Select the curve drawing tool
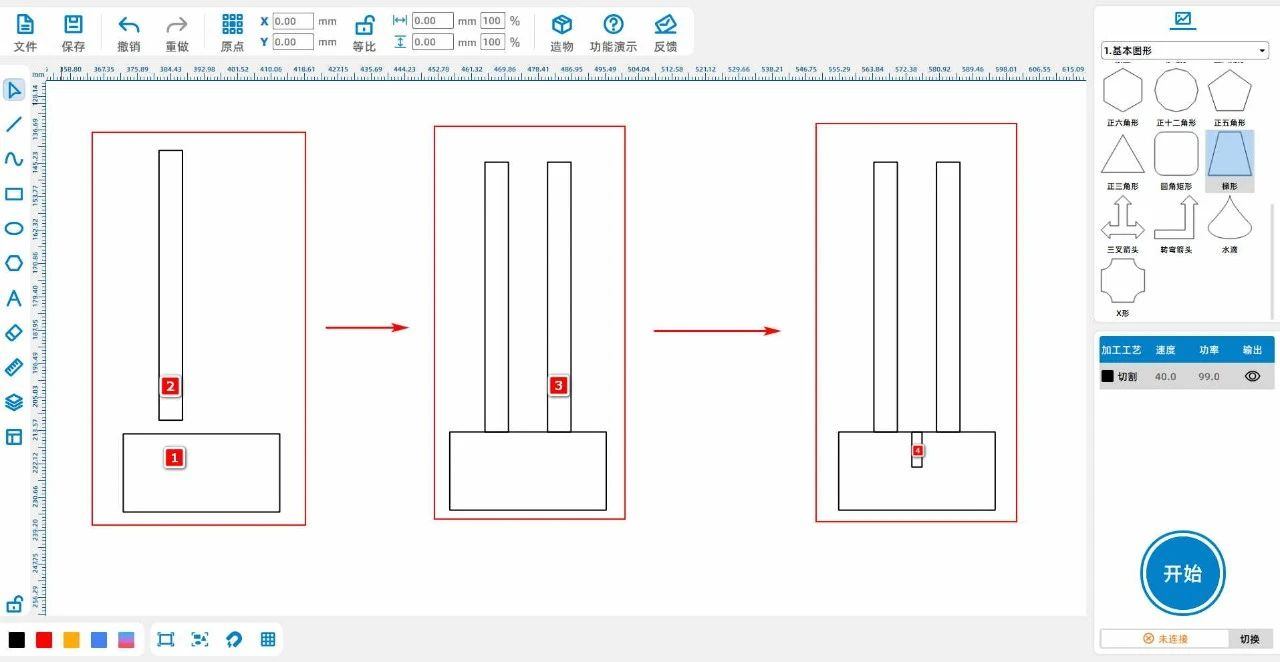Screen dimensions: 1280x662 point(14,160)
